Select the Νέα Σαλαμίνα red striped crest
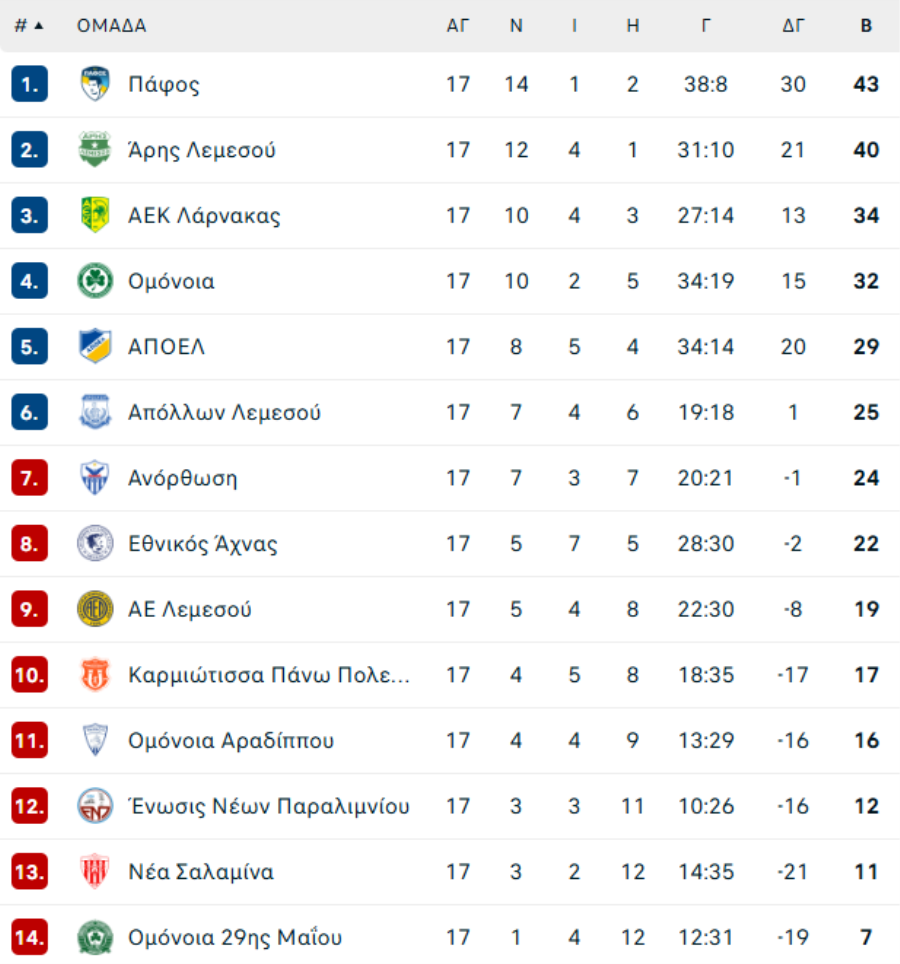This screenshot has width=900, height=964. point(95,871)
